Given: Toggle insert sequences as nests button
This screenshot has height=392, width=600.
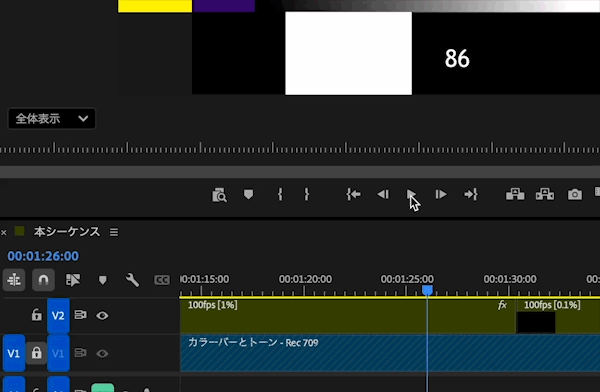Looking at the screenshot, I should click(x=14, y=280).
